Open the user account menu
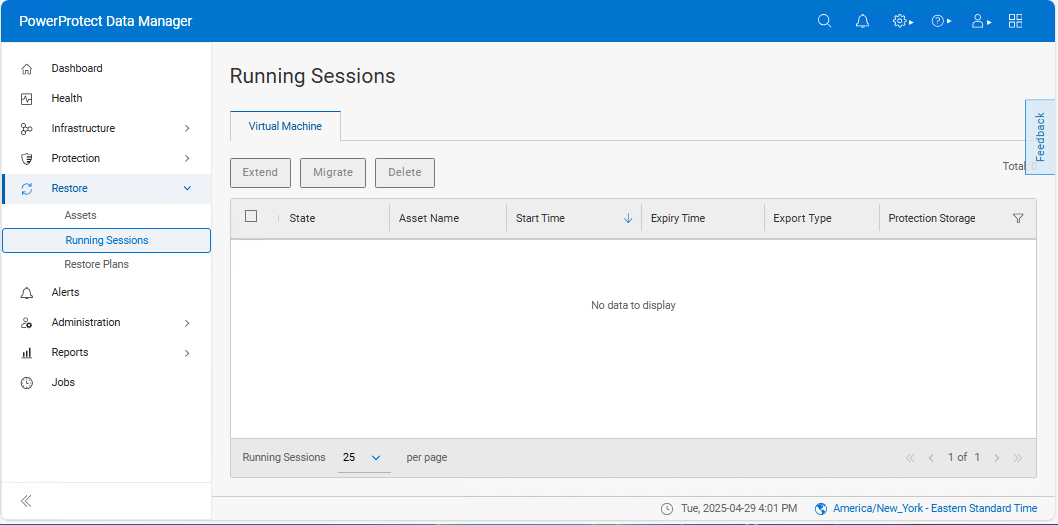This screenshot has height=525, width=1058. pos(980,21)
